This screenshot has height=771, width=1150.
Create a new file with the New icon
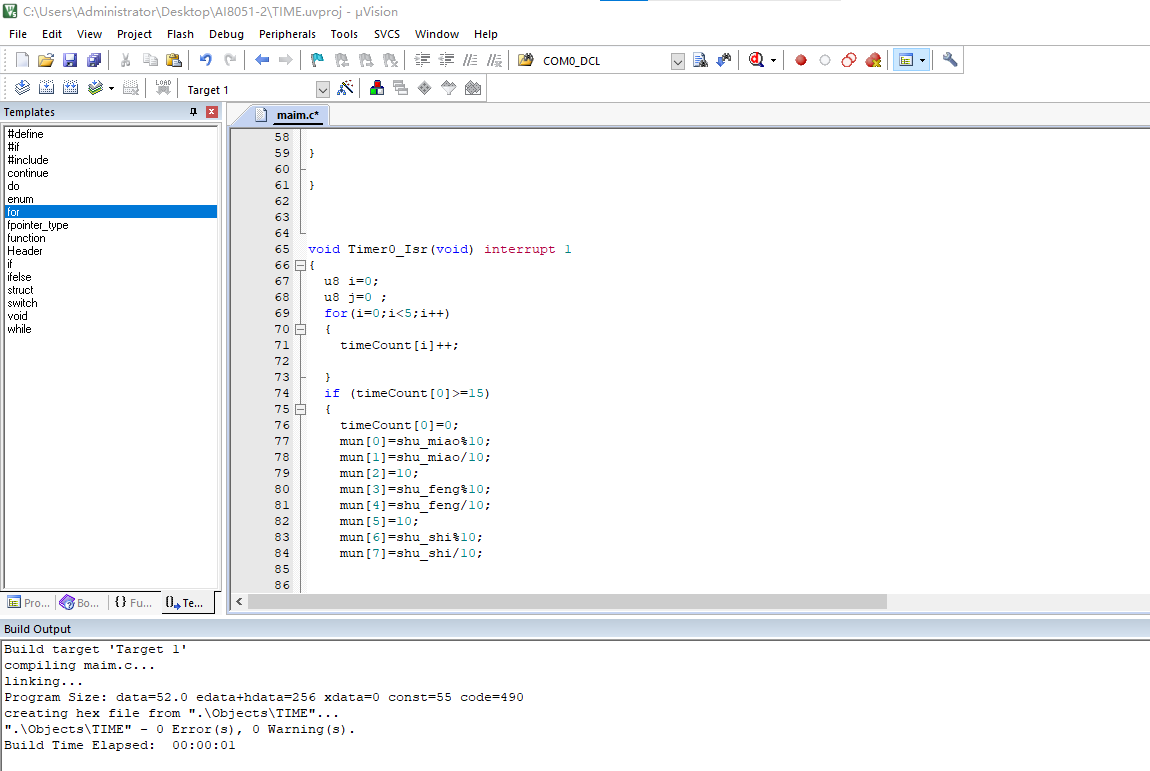[22, 60]
